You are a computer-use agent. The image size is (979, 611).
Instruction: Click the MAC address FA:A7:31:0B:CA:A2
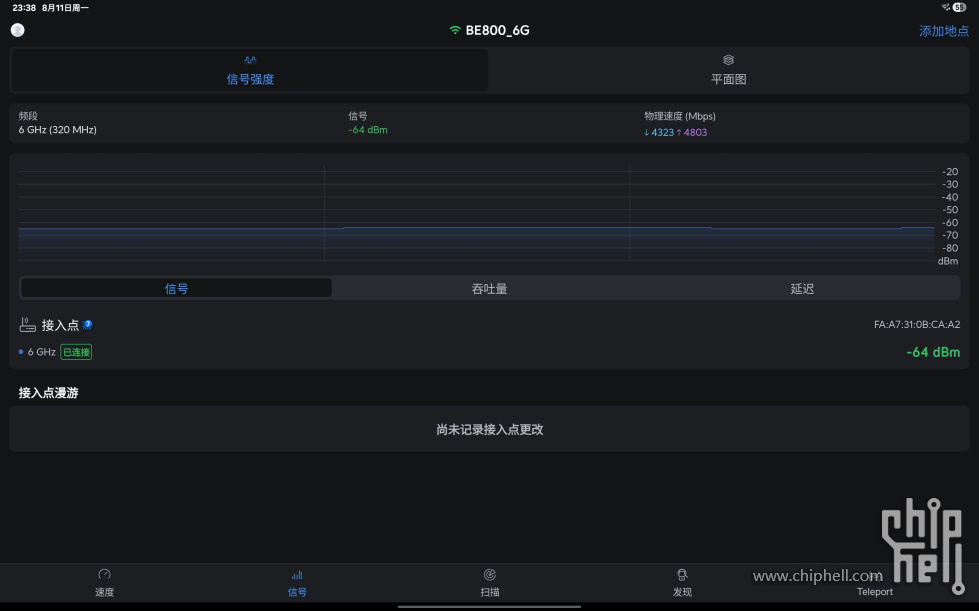pos(917,325)
